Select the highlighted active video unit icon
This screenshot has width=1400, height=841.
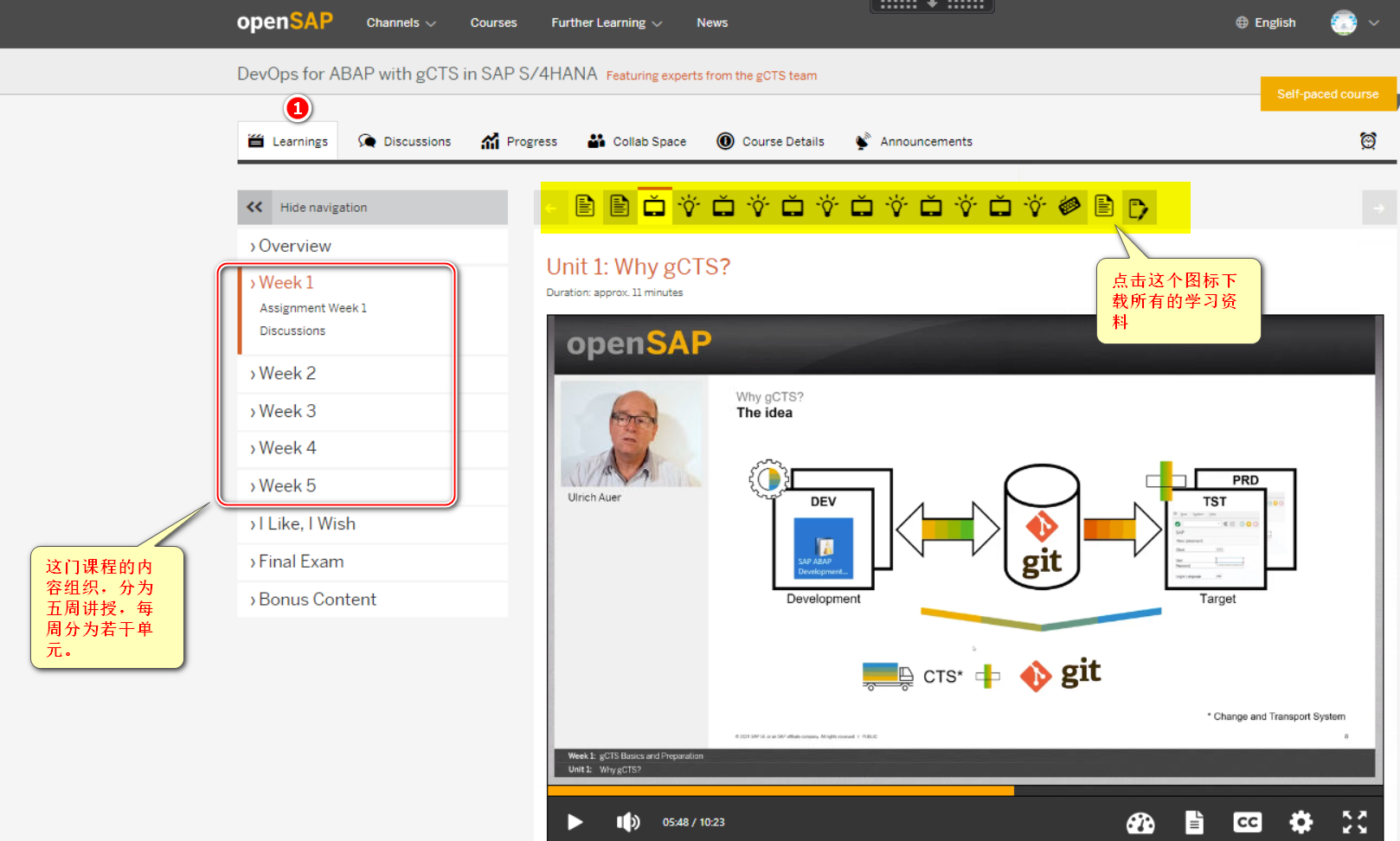654,207
